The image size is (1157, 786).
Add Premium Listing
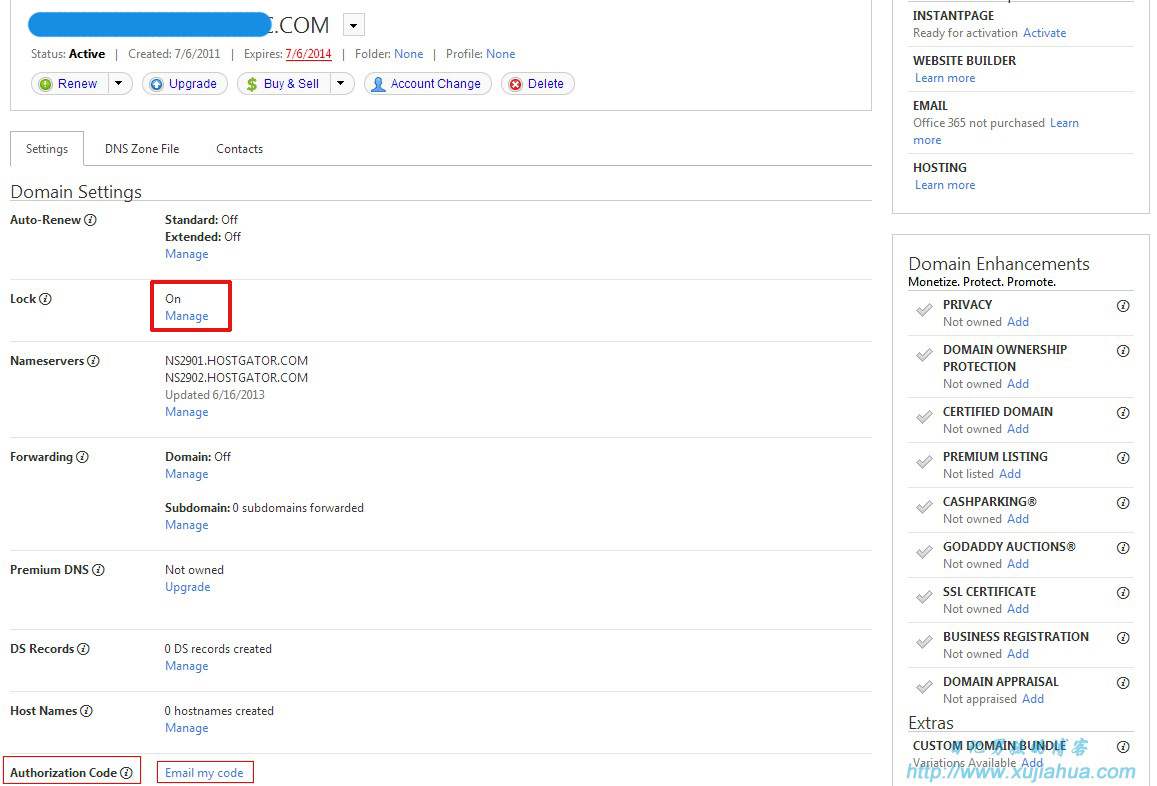click(x=1010, y=474)
